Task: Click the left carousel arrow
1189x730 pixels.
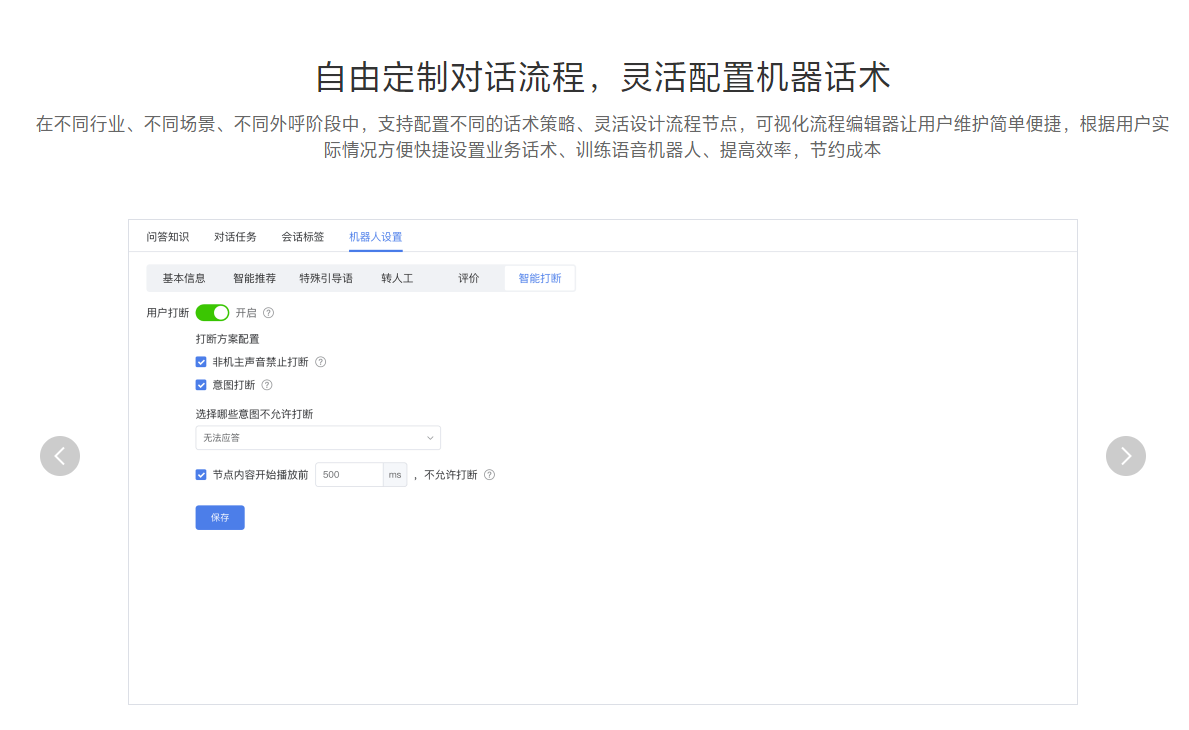Action: click(60, 456)
